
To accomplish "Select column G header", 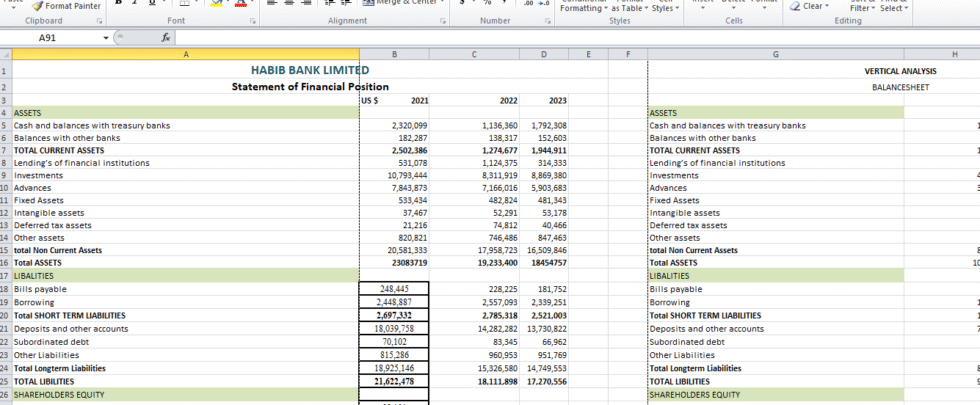I will 775,54.
